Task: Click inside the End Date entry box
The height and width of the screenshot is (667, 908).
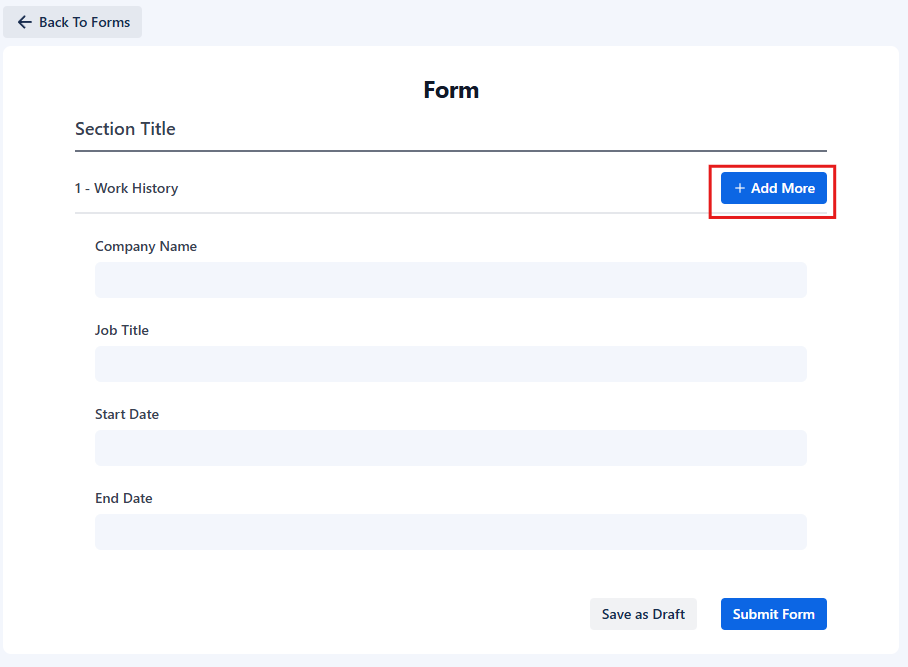Action: pyautogui.click(x=450, y=532)
